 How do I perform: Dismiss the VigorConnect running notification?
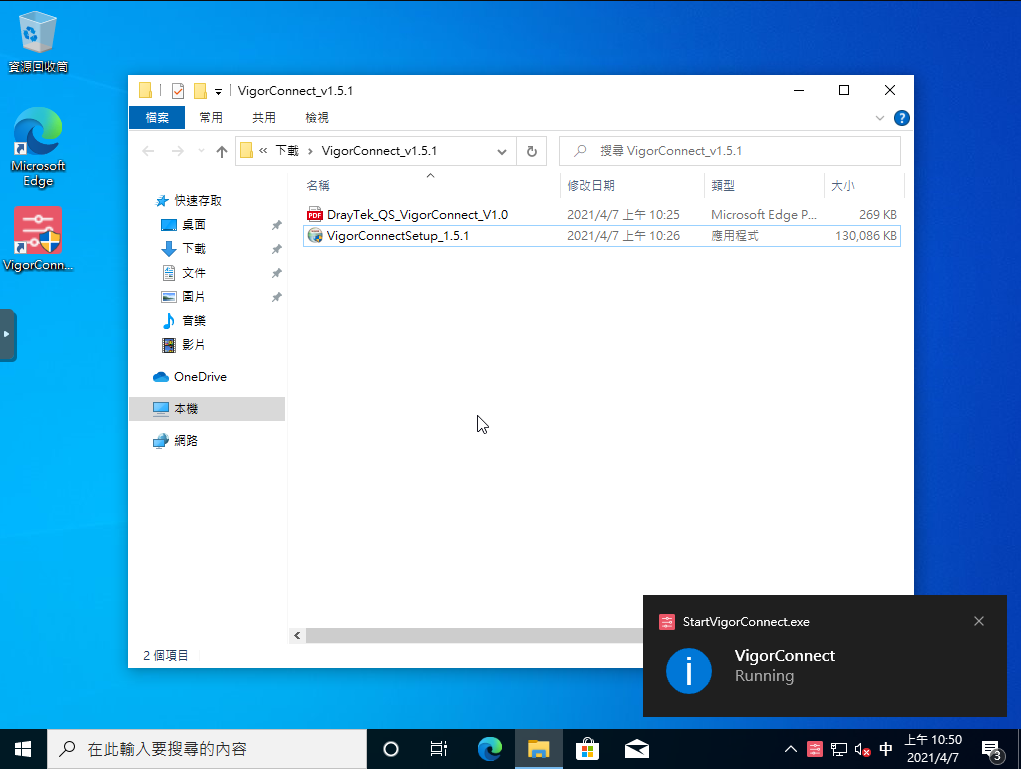click(x=978, y=621)
